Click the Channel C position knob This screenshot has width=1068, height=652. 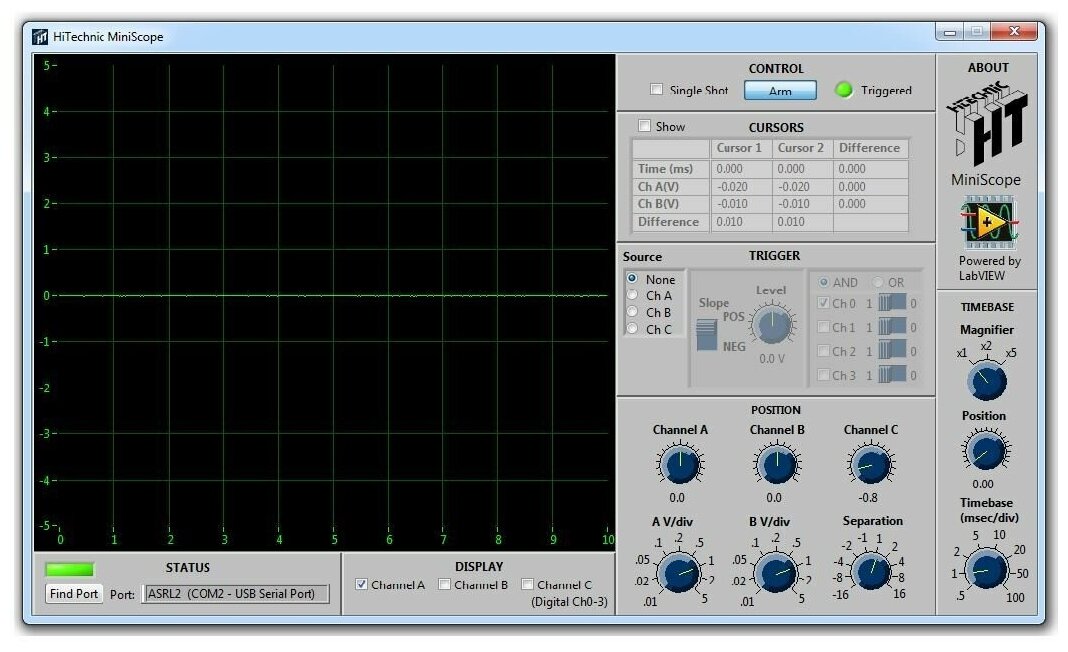[x=871, y=465]
